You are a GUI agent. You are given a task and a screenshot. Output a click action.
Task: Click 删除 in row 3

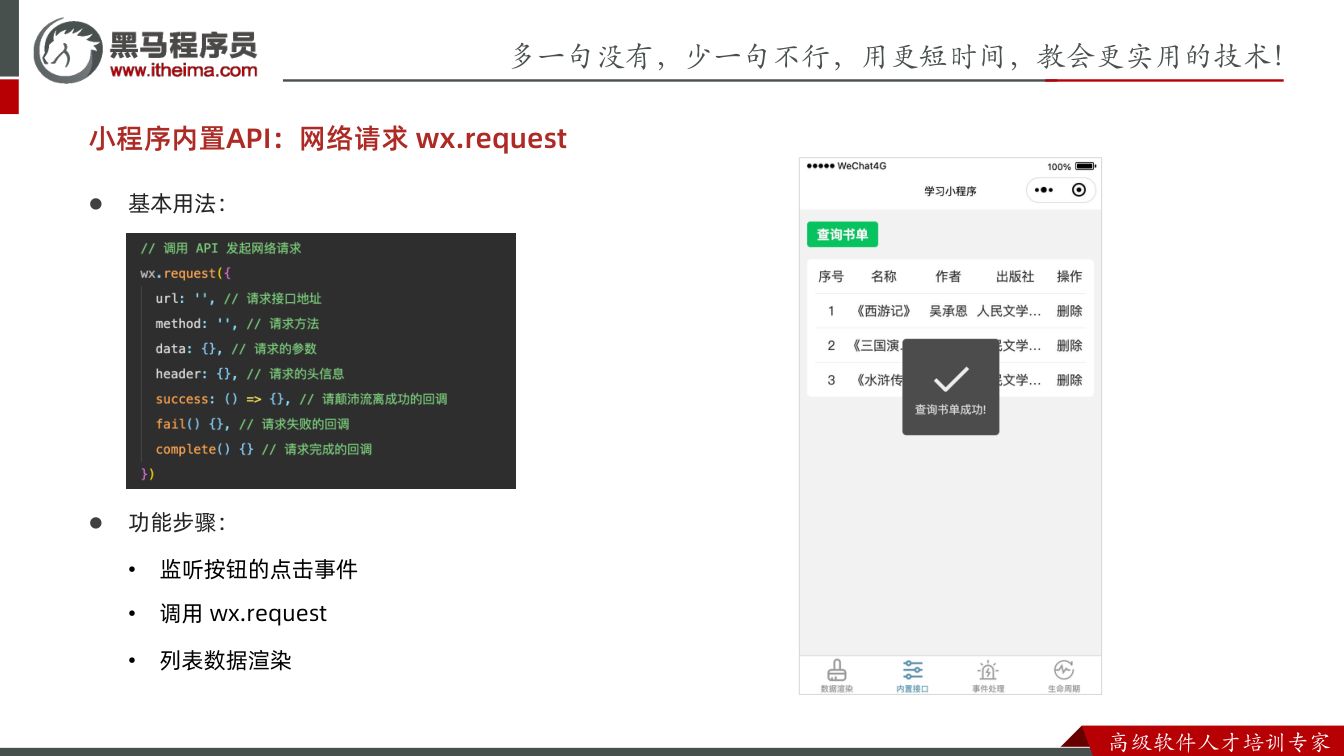[1069, 380]
